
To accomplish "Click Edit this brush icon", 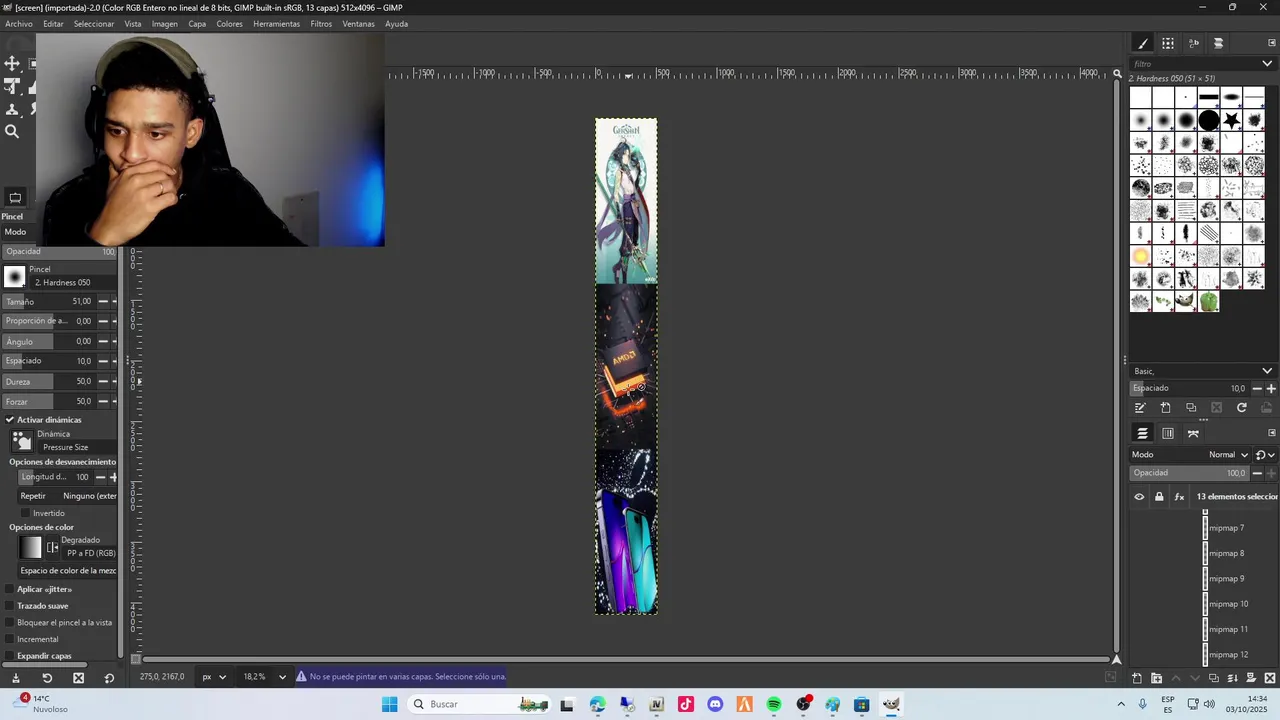I will (1140, 408).
